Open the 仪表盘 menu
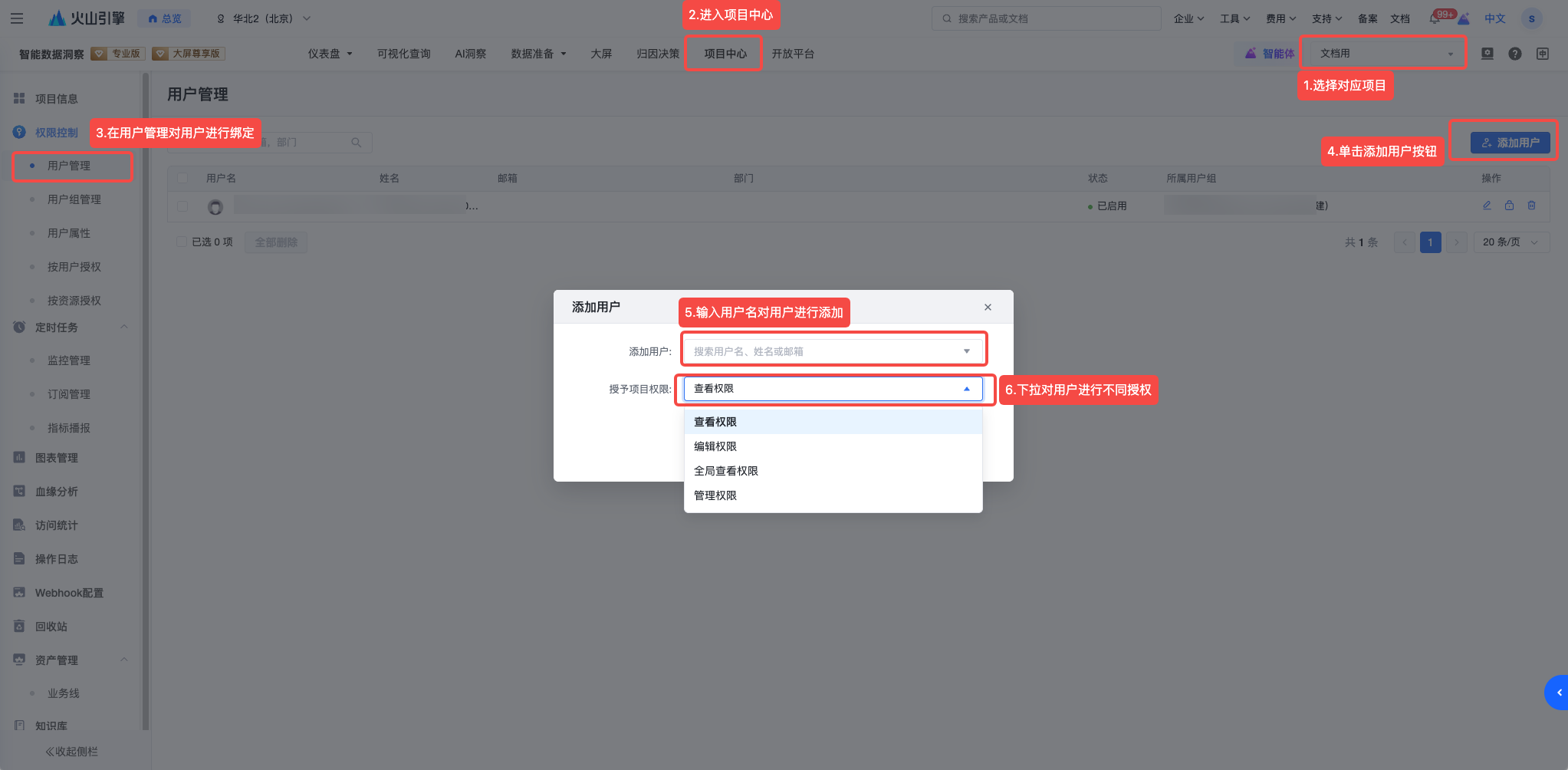This screenshot has width=1568, height=770. [330, 54]
